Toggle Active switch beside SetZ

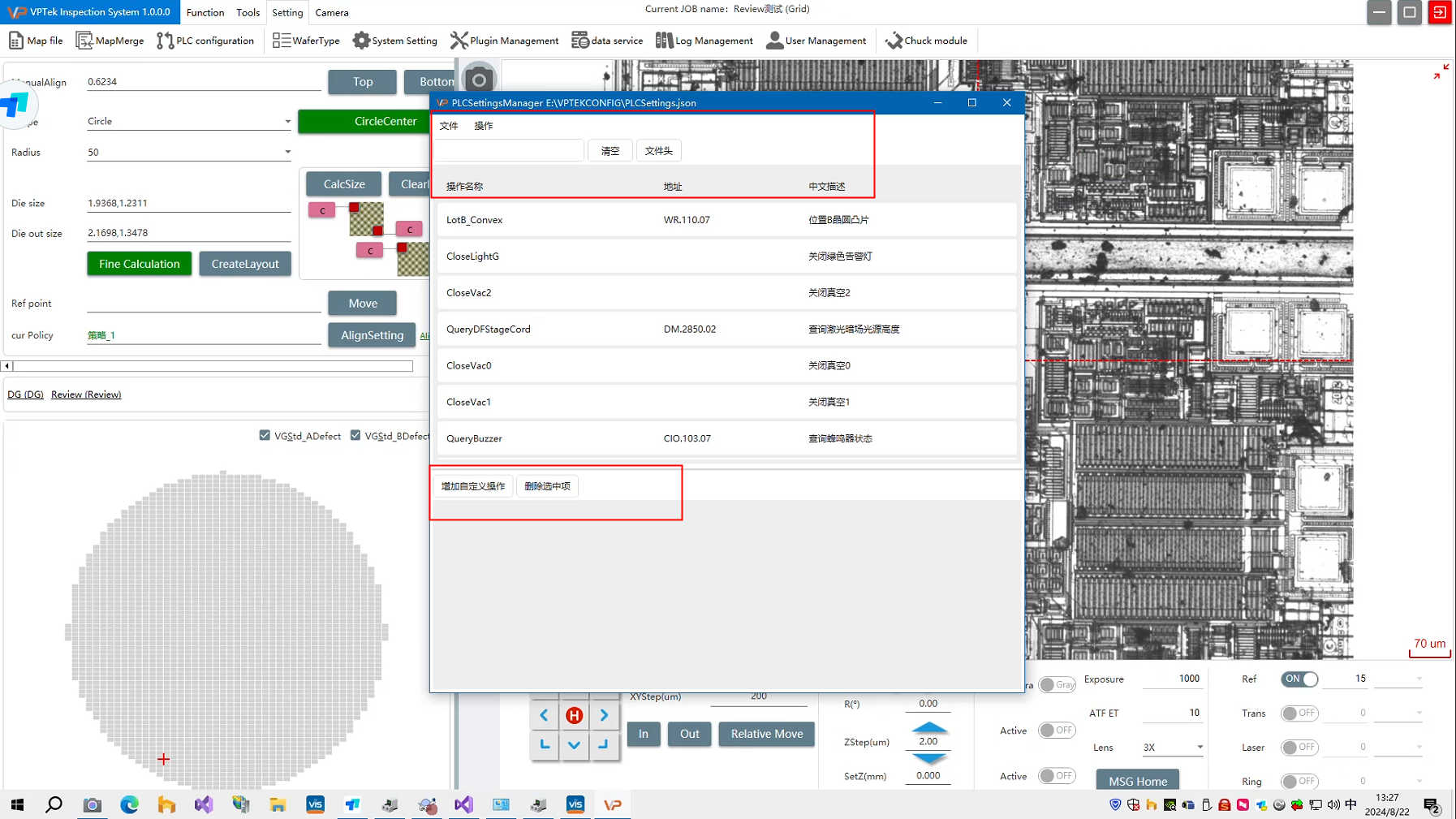(1058, 775)
